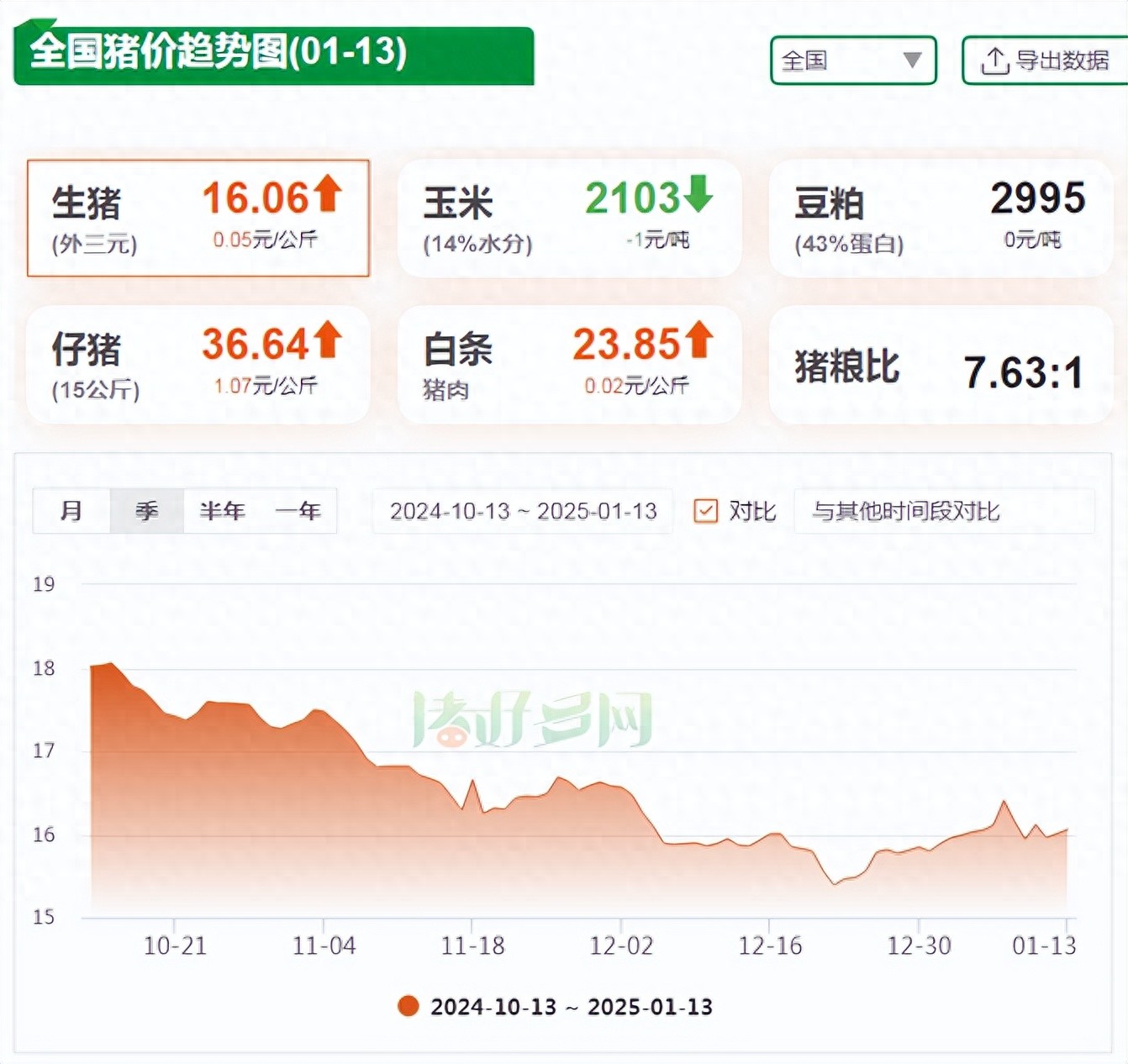The width and height of the screenshot is (1128, 1064).
Task: Click the 19 y-axis label
Action: [44, 584]
